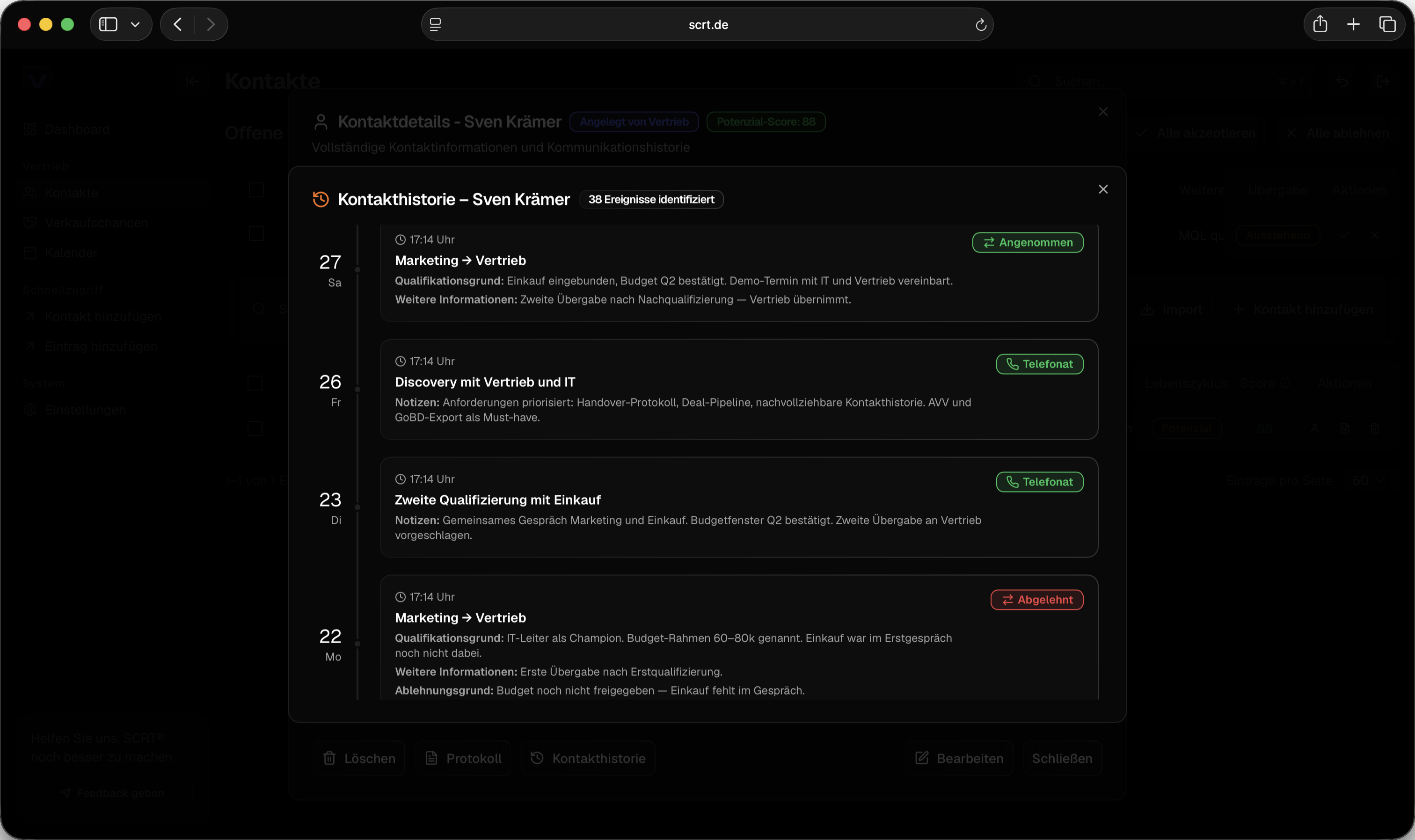Screen dimensions: 1415x840
Task: Click the accept checkmark in Ausstehend row
Action: [x=1345, y=235]
